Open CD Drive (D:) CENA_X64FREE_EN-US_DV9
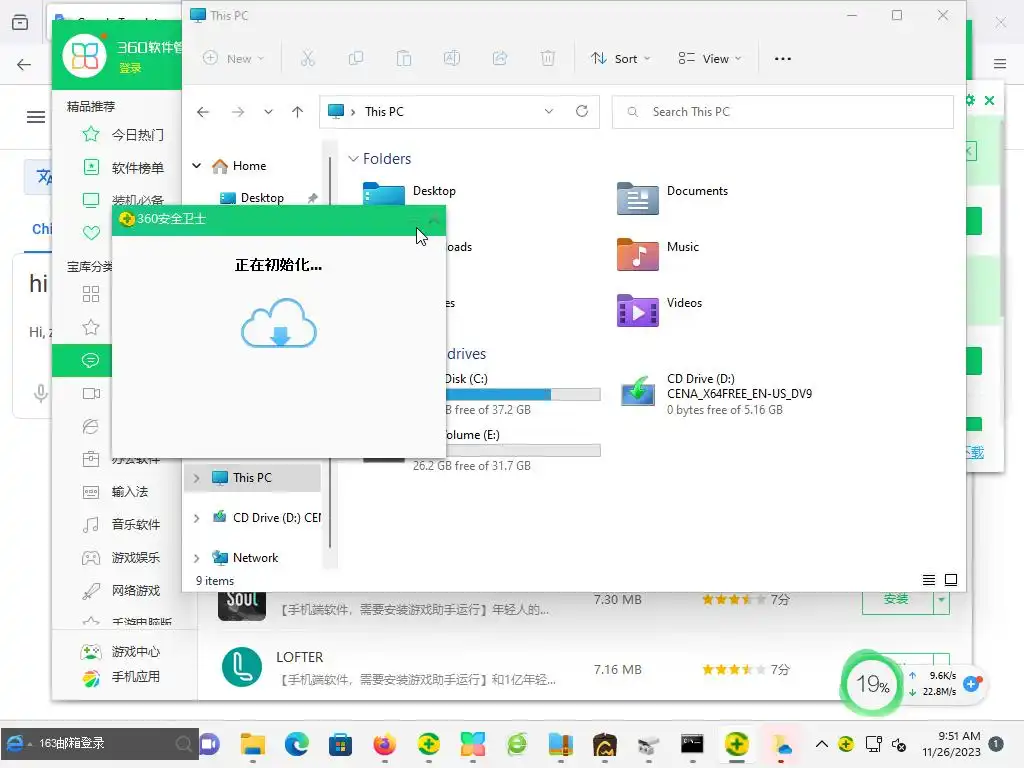This screenshot has height=768, width=1024. 716,394
